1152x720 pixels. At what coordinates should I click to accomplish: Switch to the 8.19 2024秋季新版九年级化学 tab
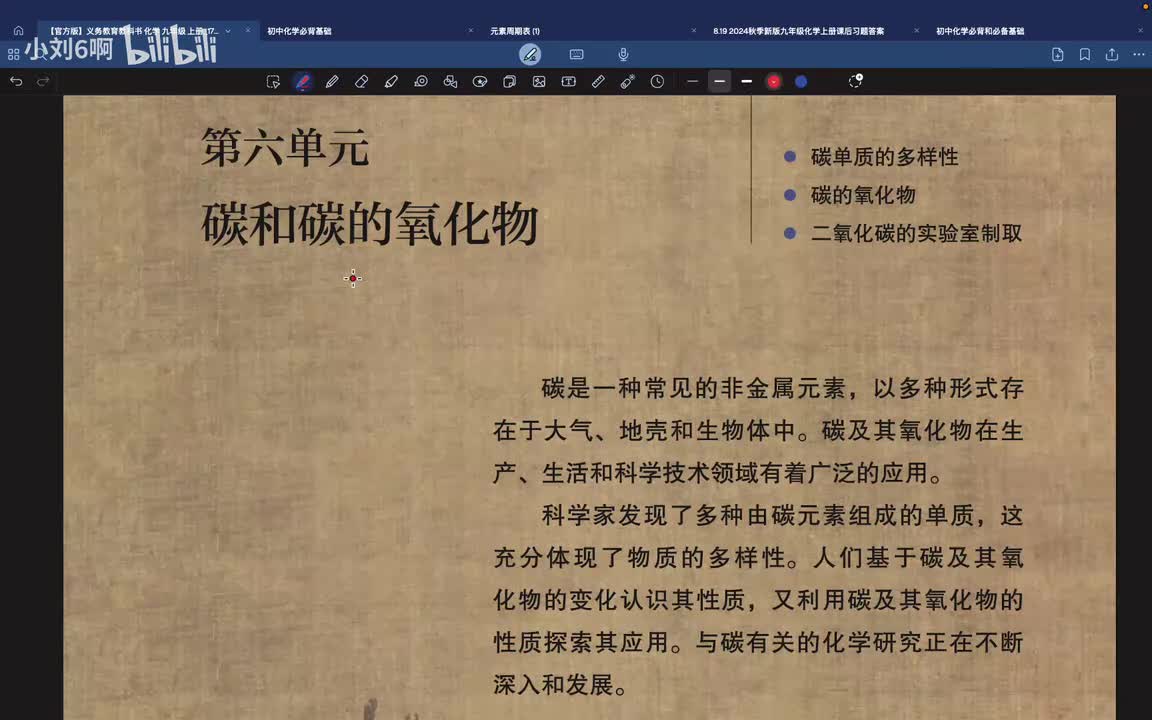pos(799,31)
